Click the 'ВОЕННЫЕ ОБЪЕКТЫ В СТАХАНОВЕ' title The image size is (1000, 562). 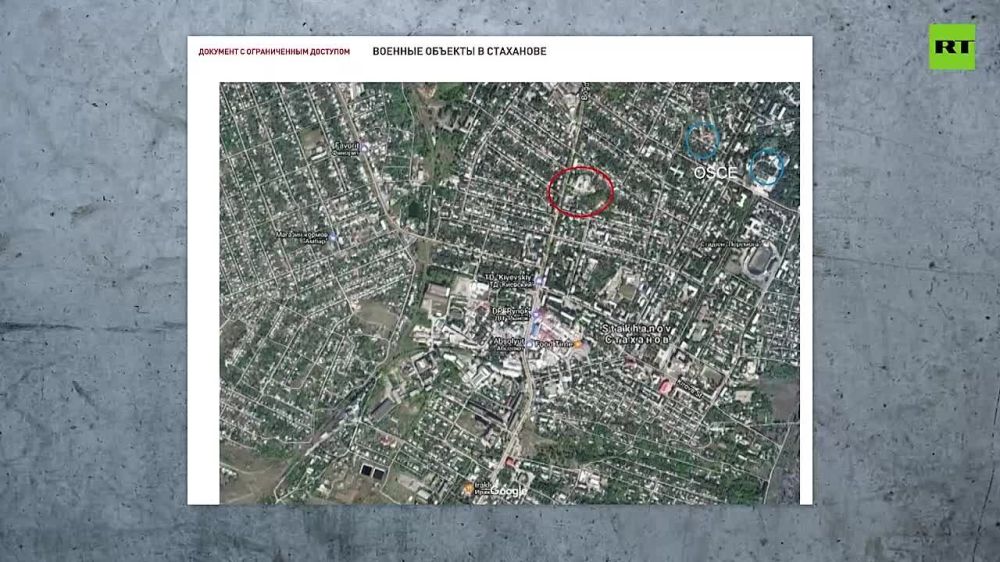tap(459, 51)
